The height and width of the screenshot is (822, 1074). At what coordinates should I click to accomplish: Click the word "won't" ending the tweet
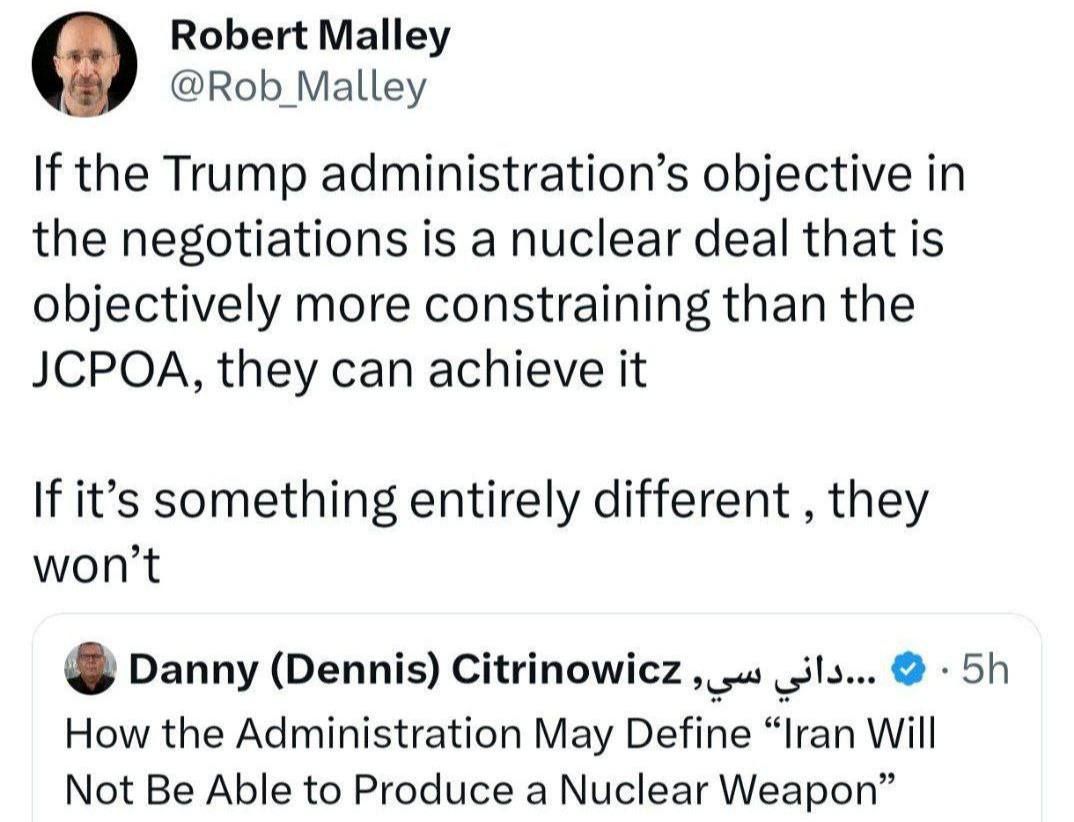(x=97, y=566)
